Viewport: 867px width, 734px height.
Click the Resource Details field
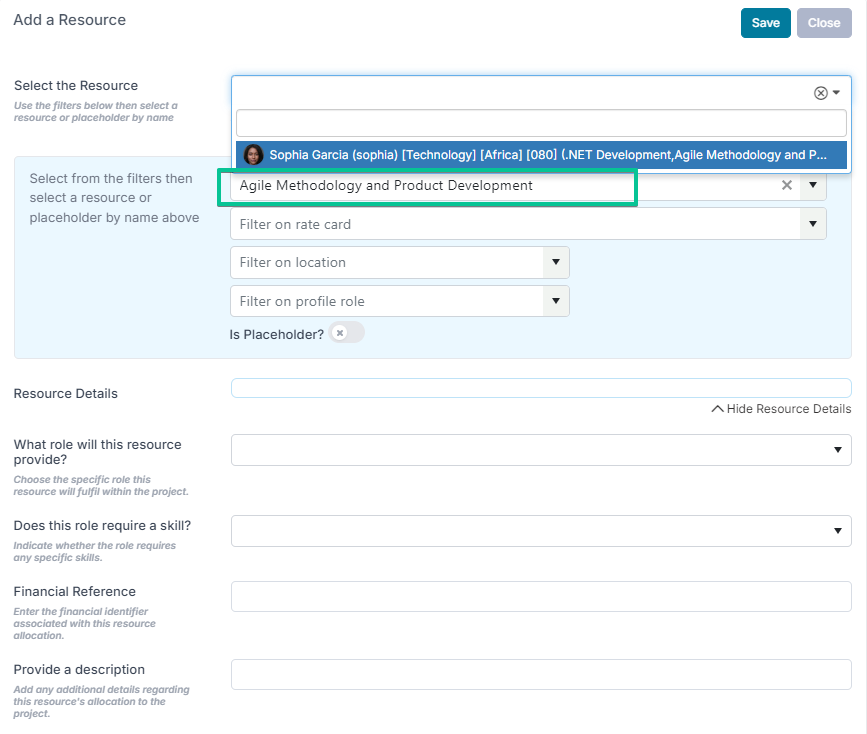tap(541, 388)
